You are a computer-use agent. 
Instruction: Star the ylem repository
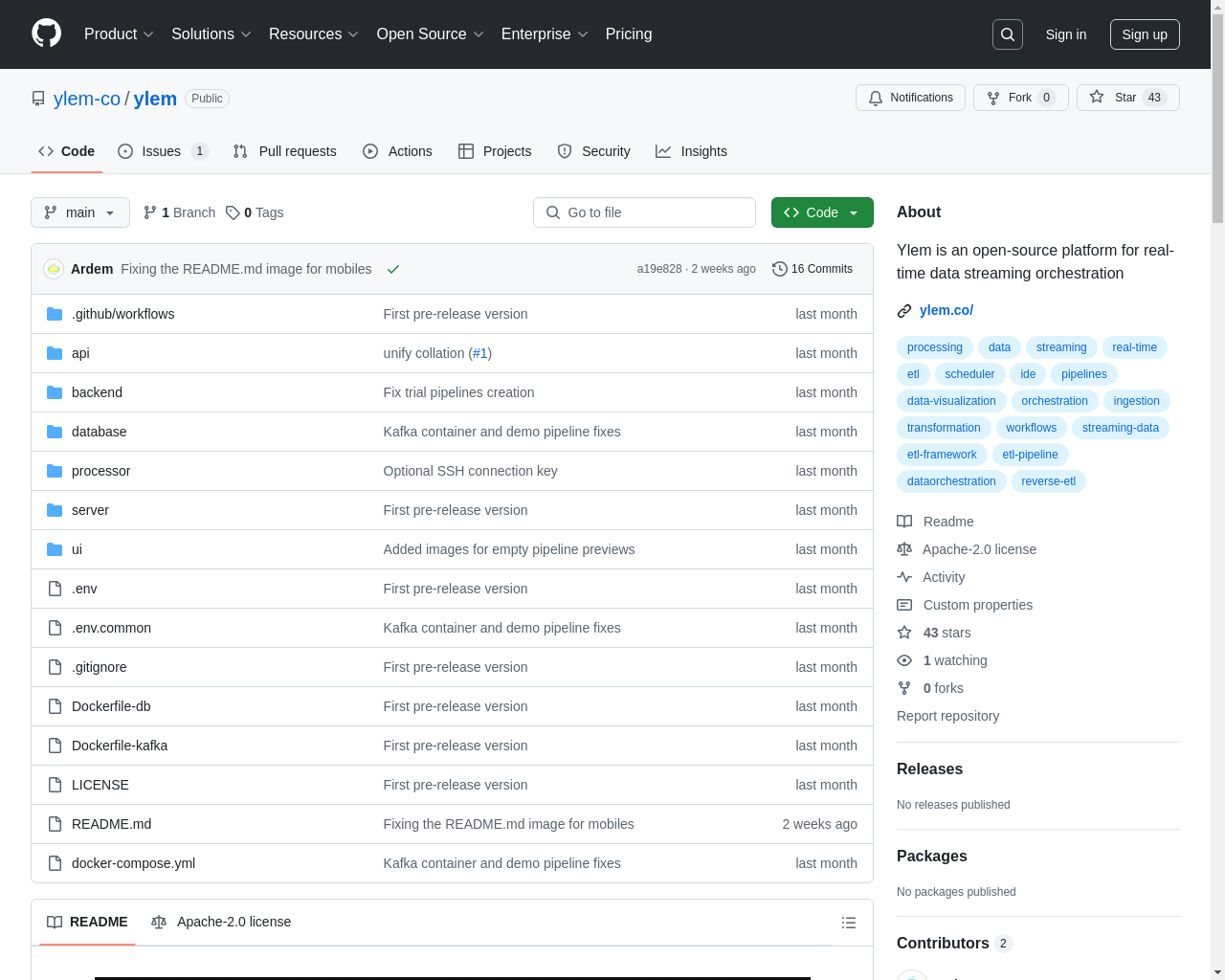pyautogui.click(x=1127, y=98)
